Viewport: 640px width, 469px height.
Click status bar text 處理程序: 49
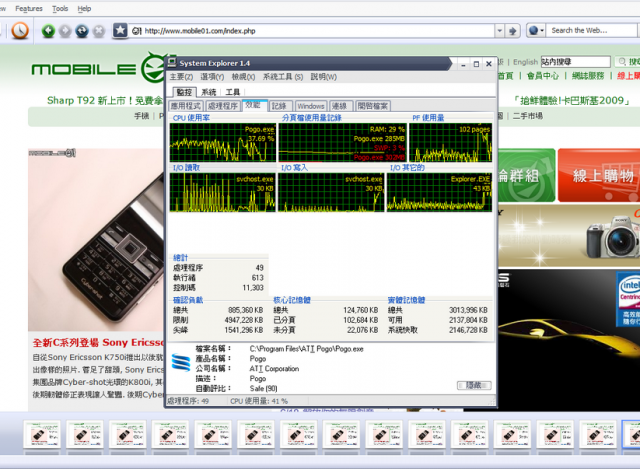pos(188,401)
